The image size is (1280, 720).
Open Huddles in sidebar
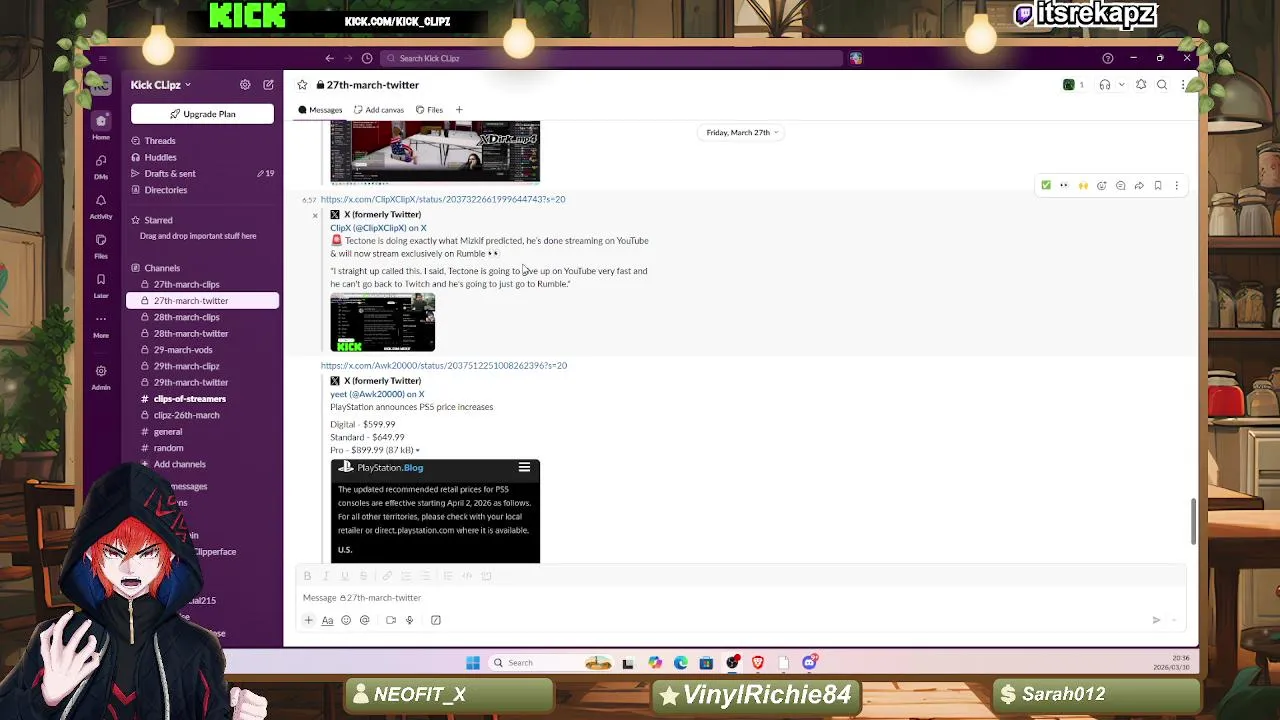(x=160, y=157)
